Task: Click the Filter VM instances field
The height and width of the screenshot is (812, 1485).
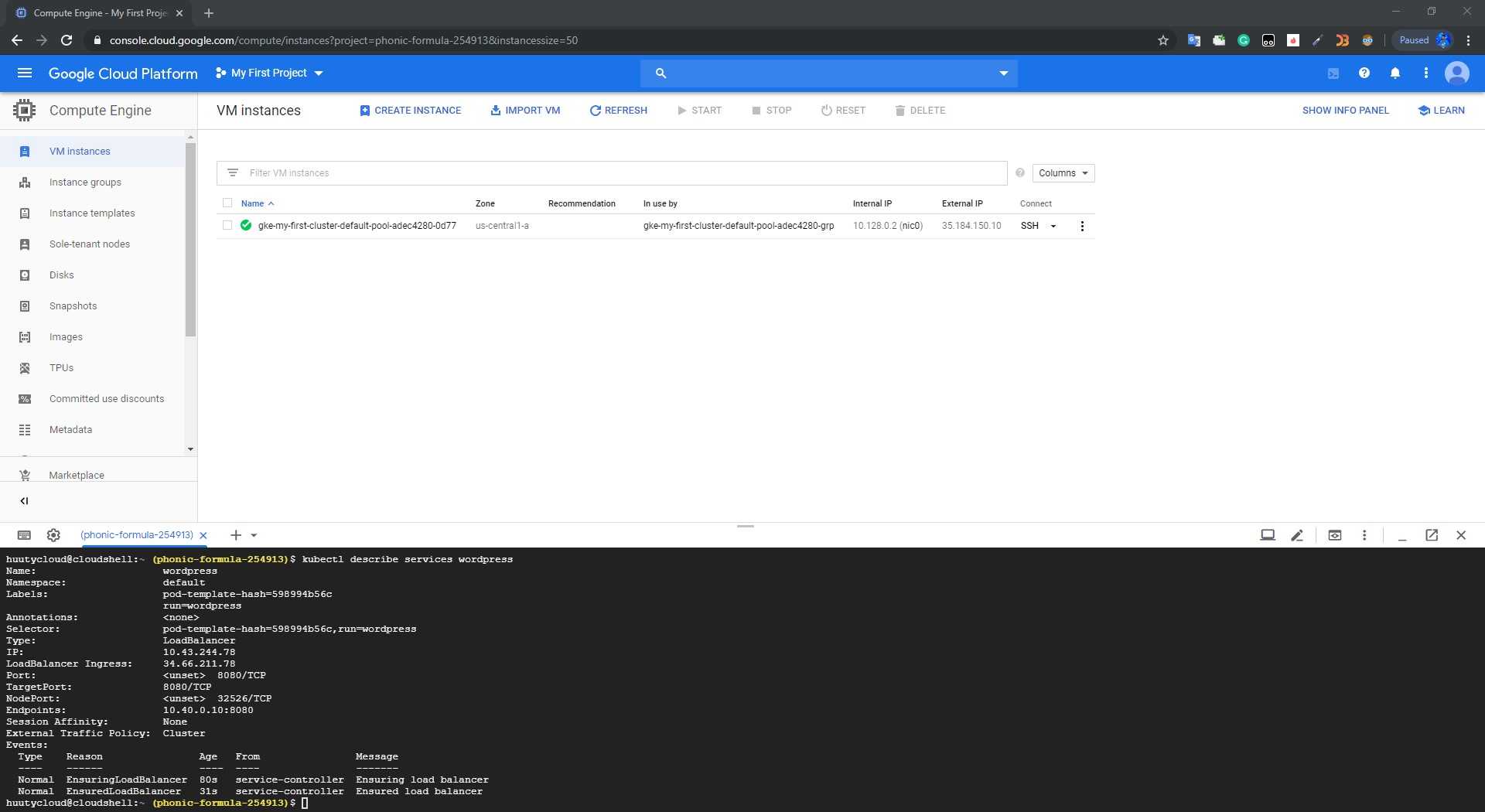Action: (619, 173)
